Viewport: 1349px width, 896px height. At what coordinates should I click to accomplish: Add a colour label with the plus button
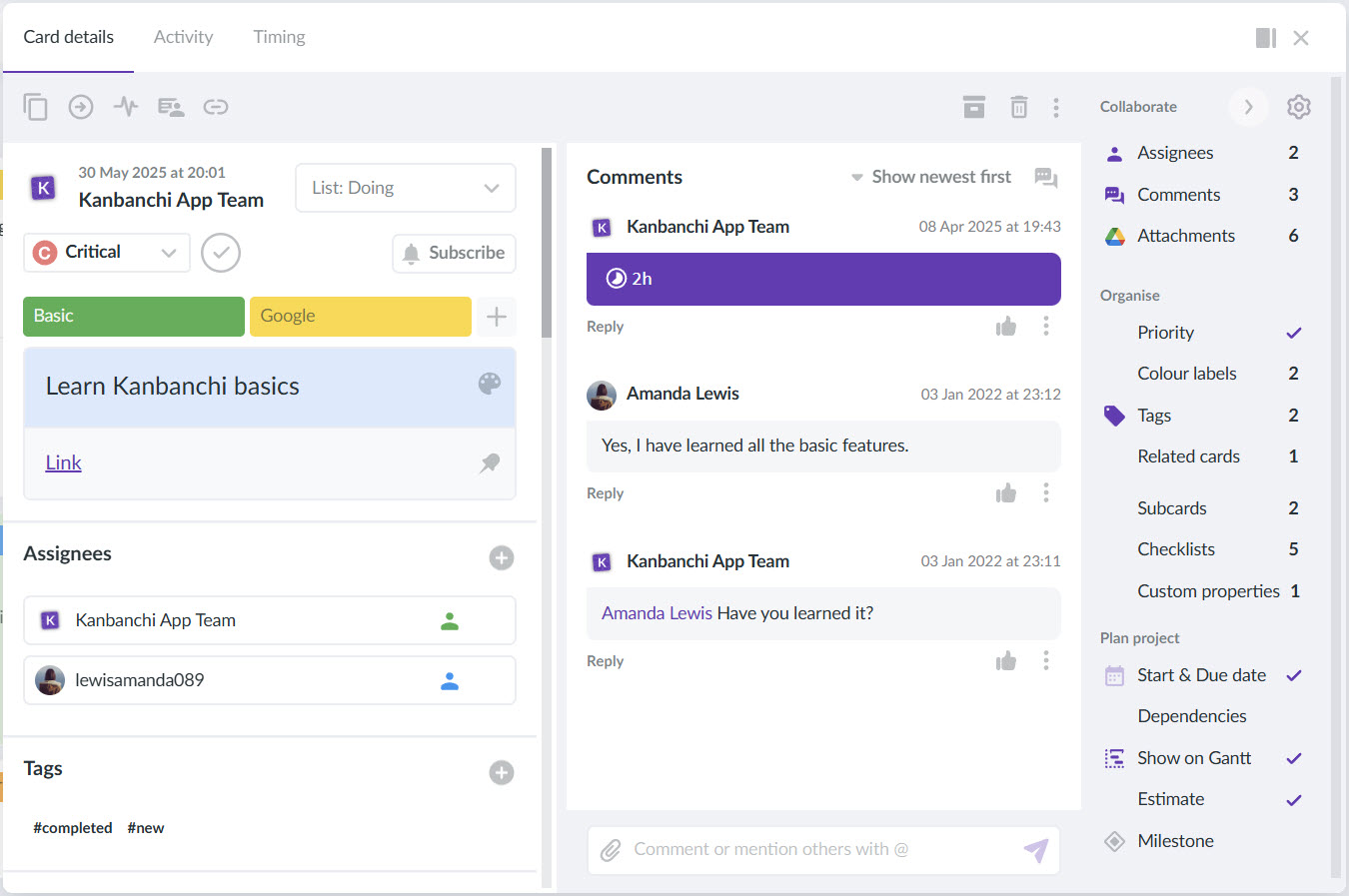[x=497, y=317]
